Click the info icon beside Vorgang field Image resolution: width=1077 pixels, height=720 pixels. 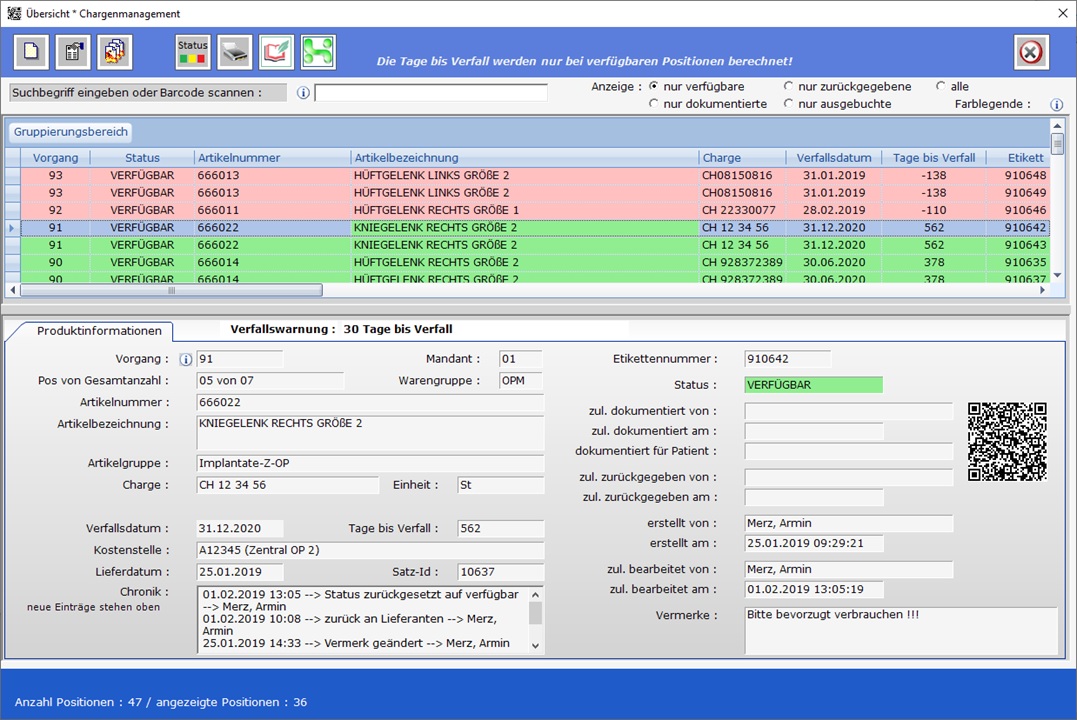[x=185, y=359]
